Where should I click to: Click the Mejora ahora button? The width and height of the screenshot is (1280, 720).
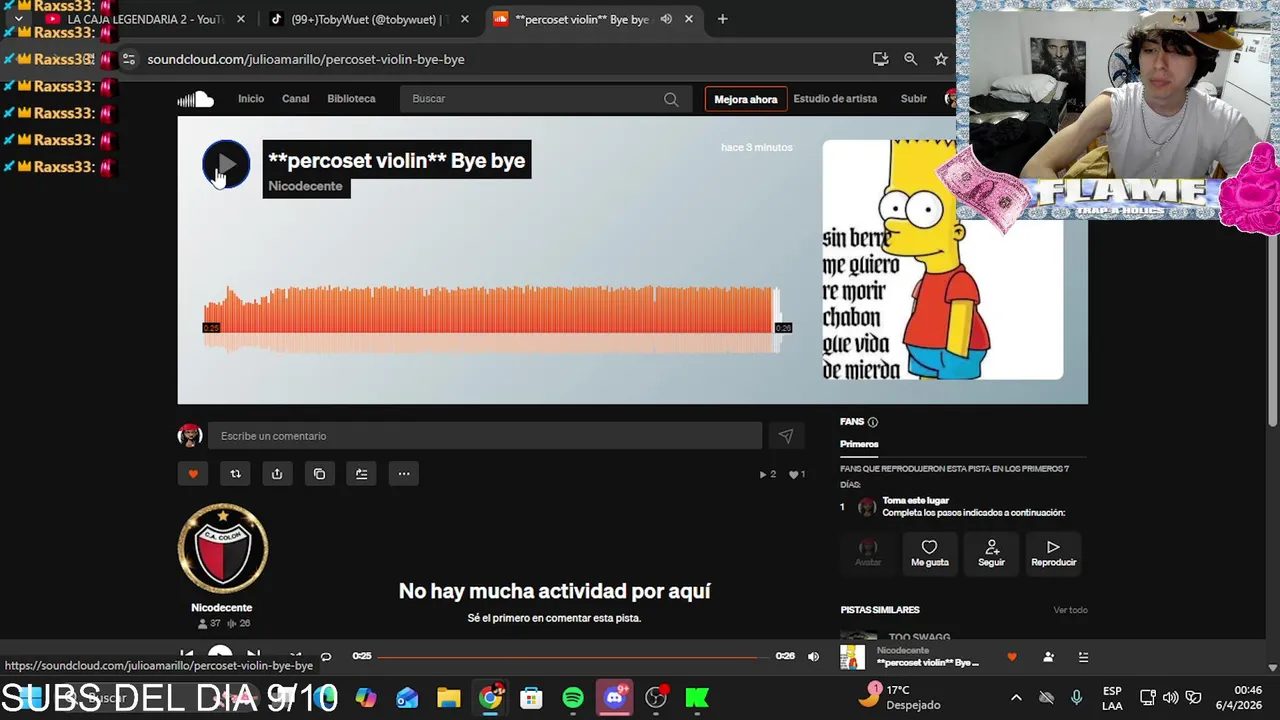745,99
